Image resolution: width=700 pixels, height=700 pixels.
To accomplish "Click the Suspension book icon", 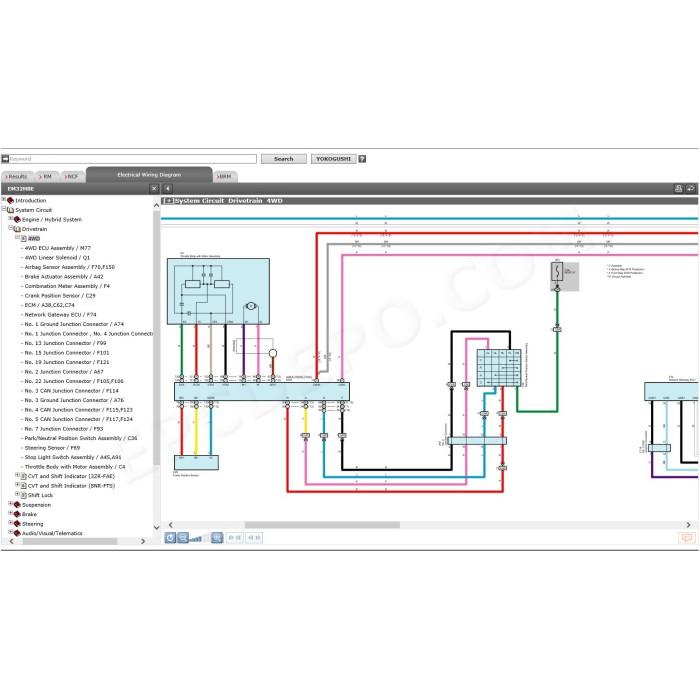I will [x=17, y=505].
